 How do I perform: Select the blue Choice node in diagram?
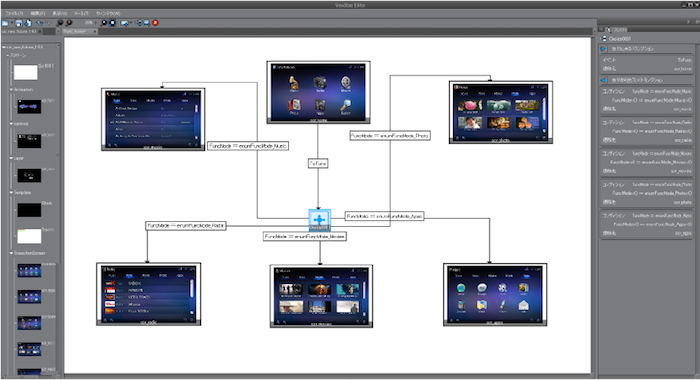click(x=320, y=220)
